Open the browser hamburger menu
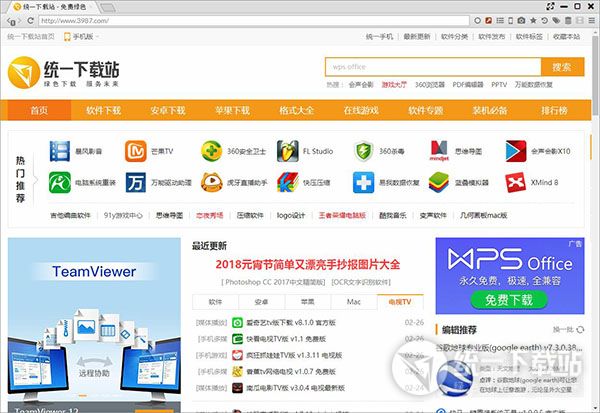Screen dimensions: 600x413 [592, 20]
